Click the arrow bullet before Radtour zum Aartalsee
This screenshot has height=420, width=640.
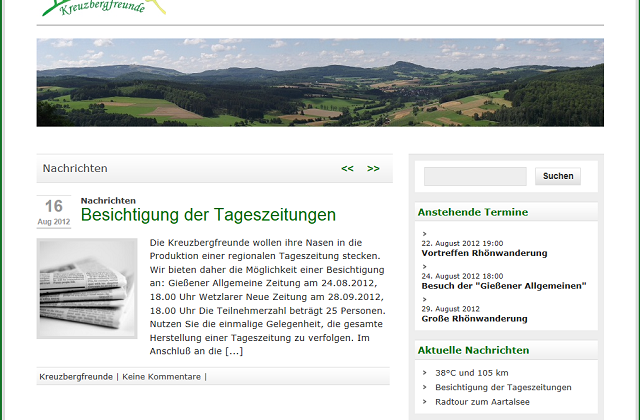coord(424,402)
